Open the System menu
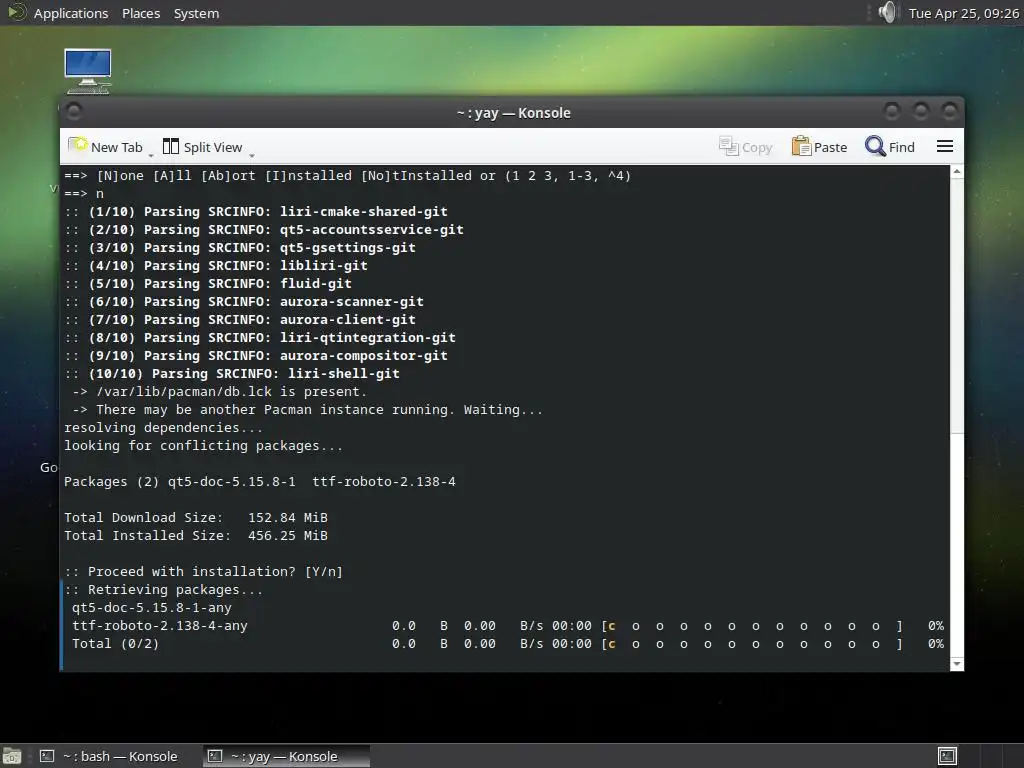 (x=197, y=13)
